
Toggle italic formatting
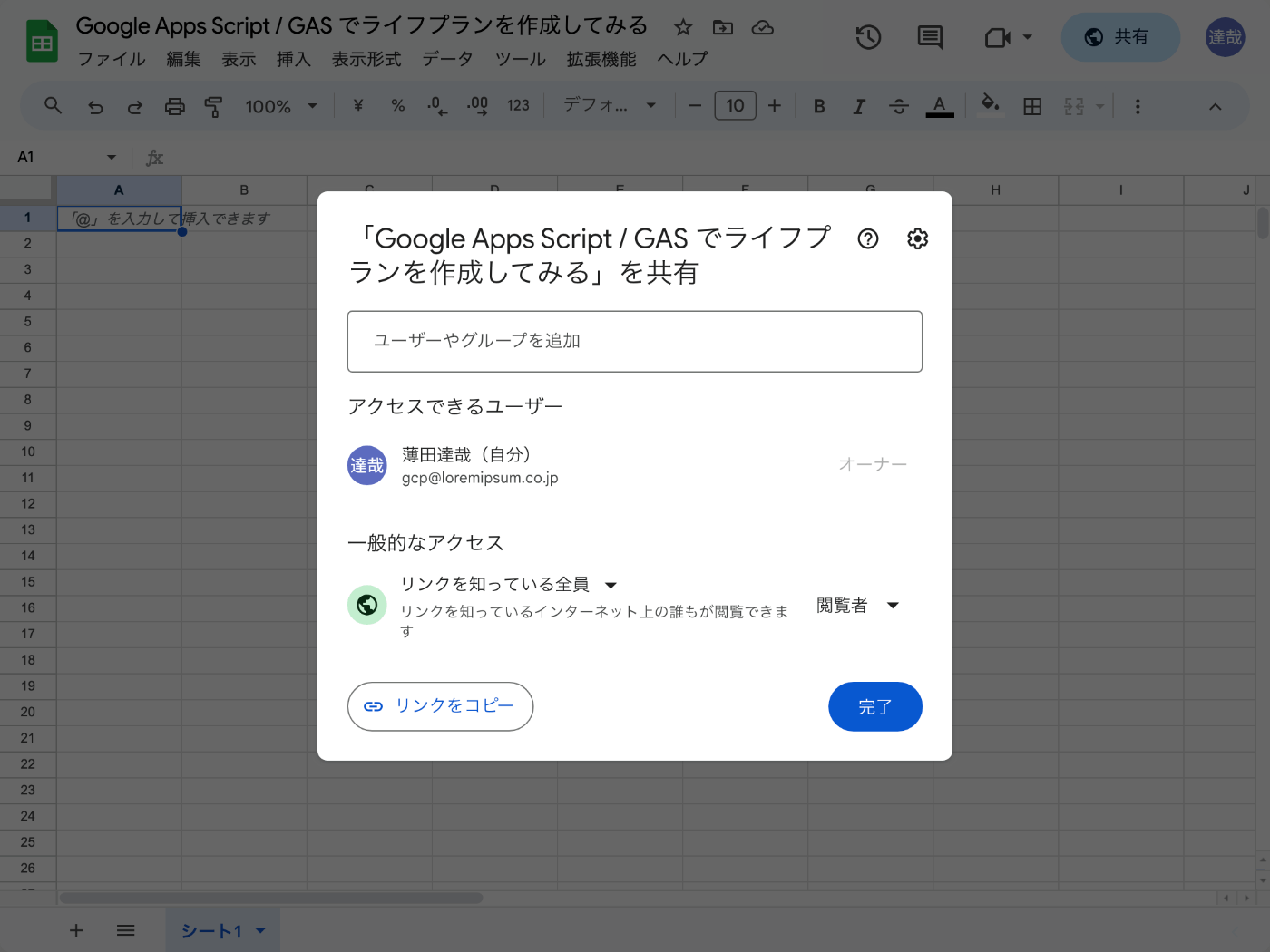tap(858, 106)
